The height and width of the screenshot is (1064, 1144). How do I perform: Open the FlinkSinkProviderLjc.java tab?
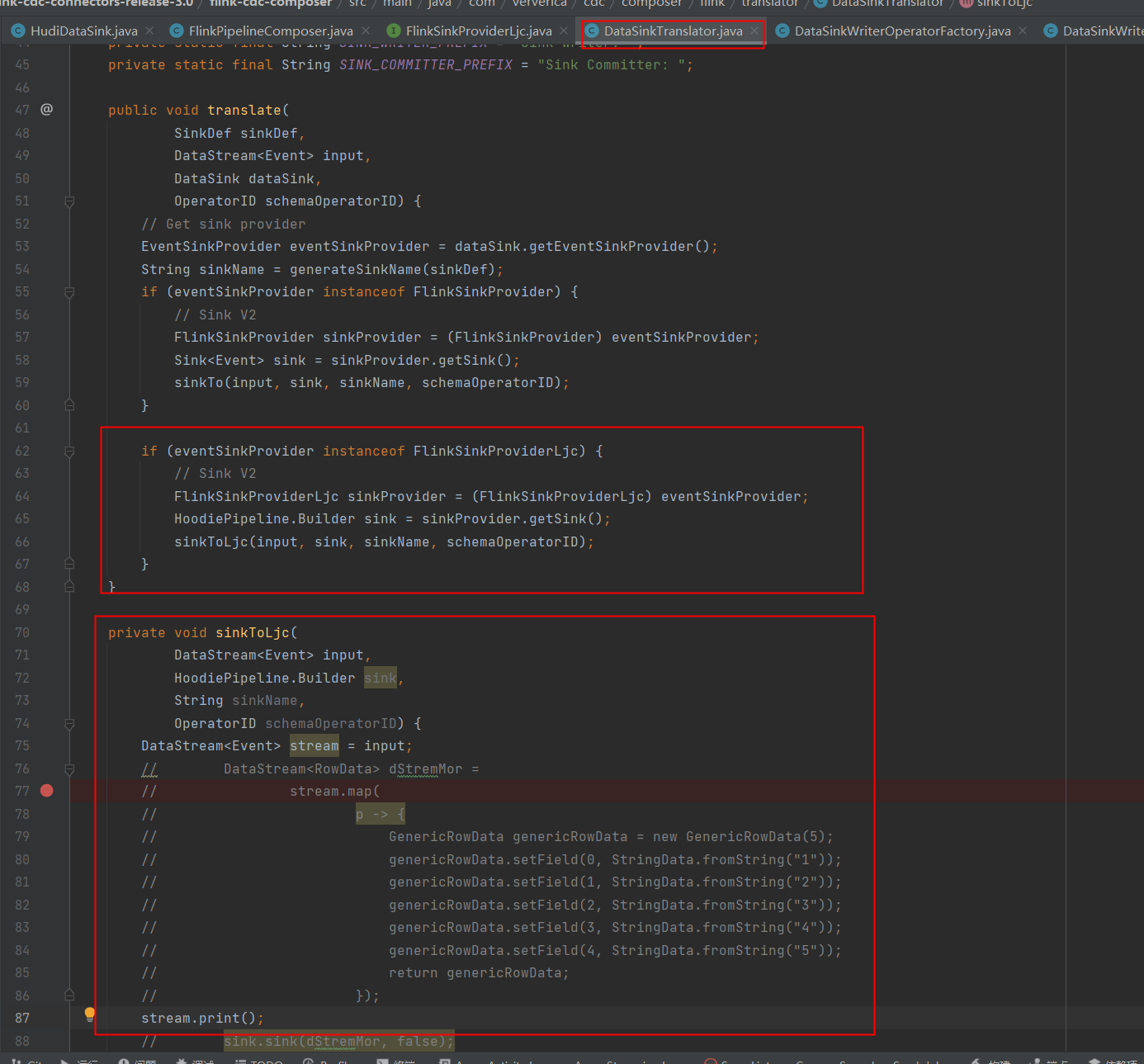(x=479, y=31)
